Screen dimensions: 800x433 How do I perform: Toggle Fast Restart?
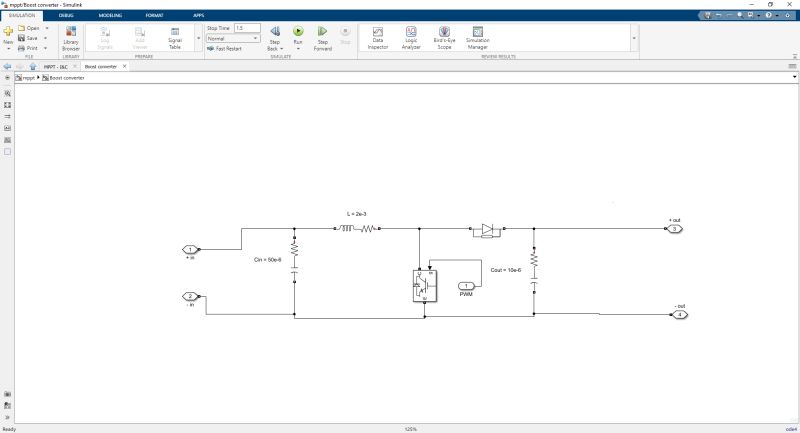pyautogui.click(x=224, y=48)
